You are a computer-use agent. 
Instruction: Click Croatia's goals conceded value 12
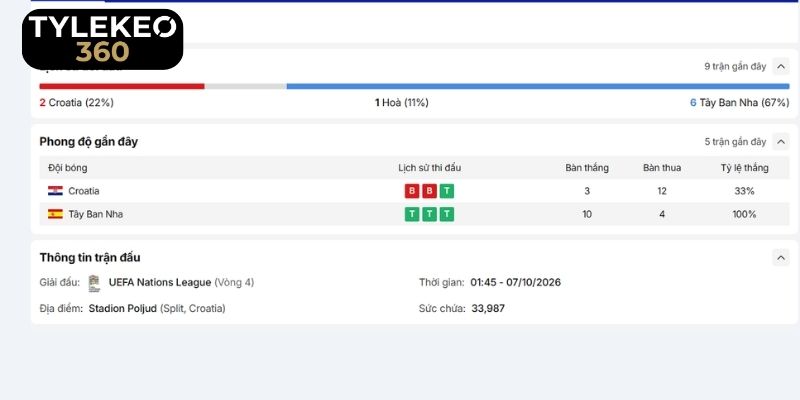click(662, 191)
